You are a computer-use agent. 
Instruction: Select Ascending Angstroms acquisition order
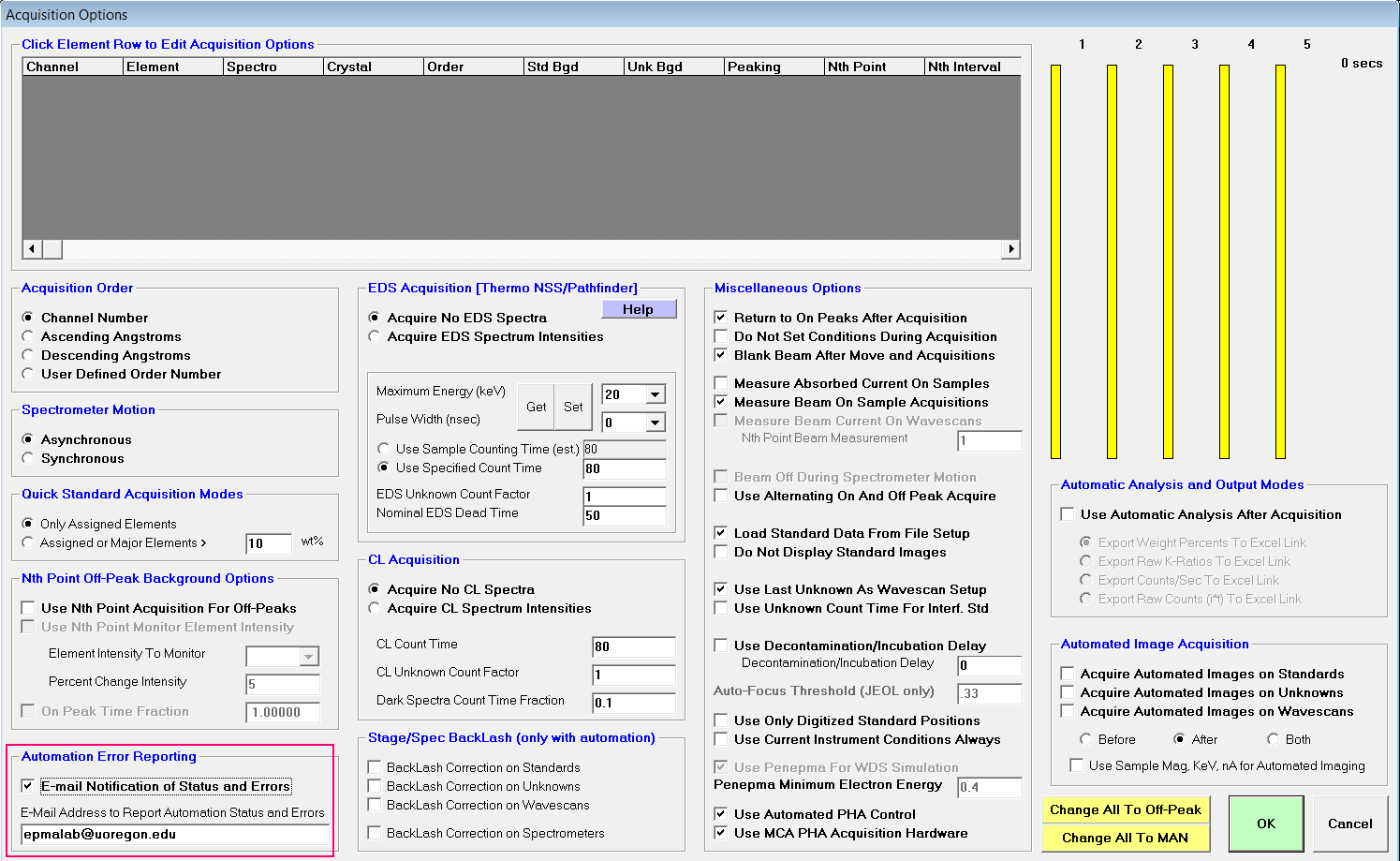28,336
